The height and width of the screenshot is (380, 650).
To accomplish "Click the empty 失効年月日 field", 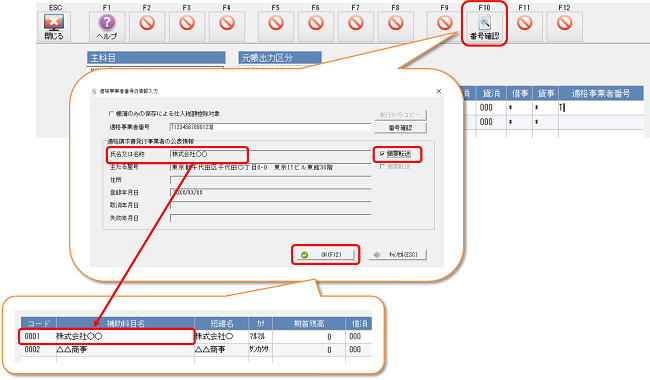I will pyautogui.click(x=270, y=218).
